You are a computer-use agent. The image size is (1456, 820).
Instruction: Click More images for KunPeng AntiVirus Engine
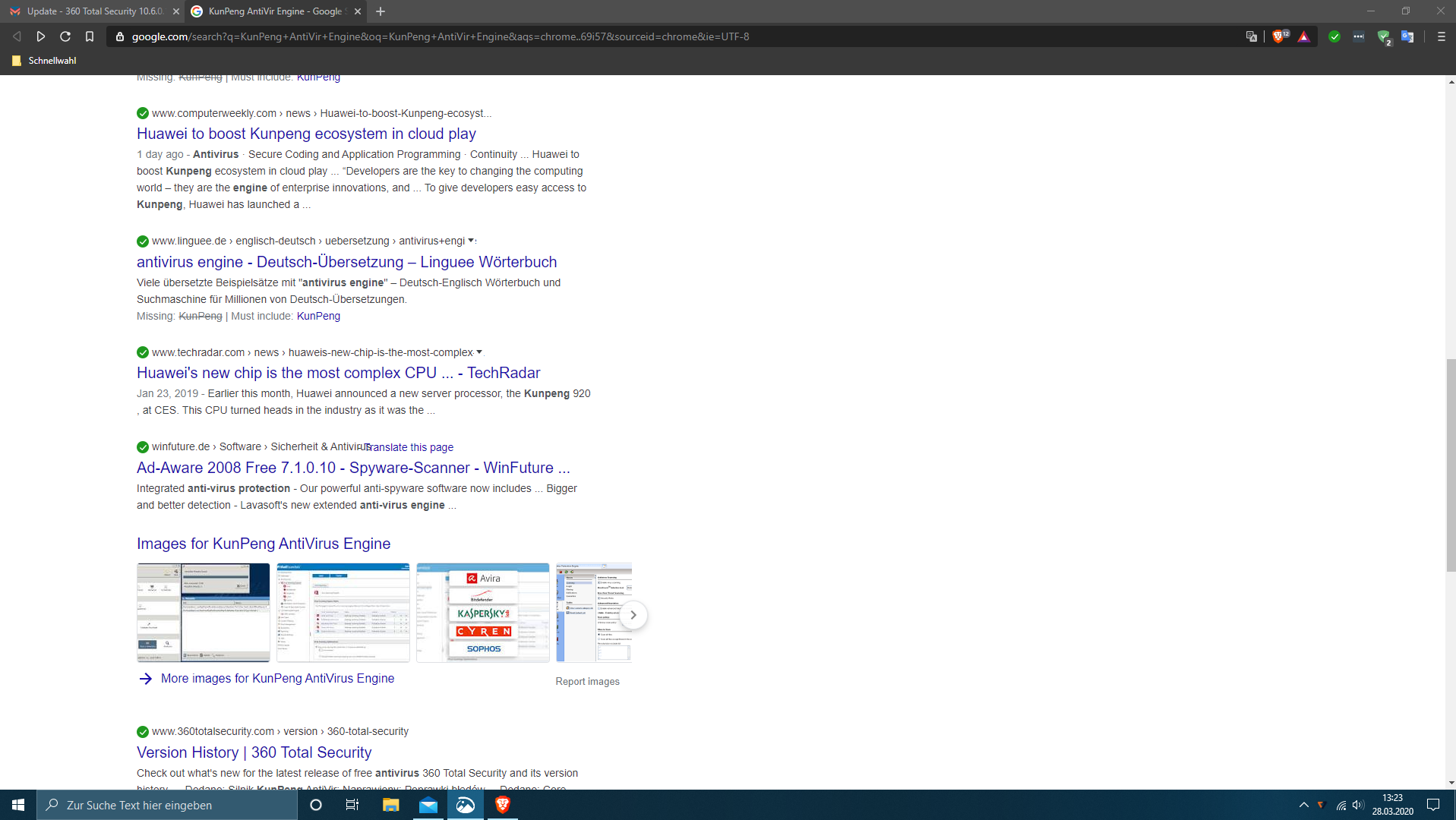(x=277, y=679)
